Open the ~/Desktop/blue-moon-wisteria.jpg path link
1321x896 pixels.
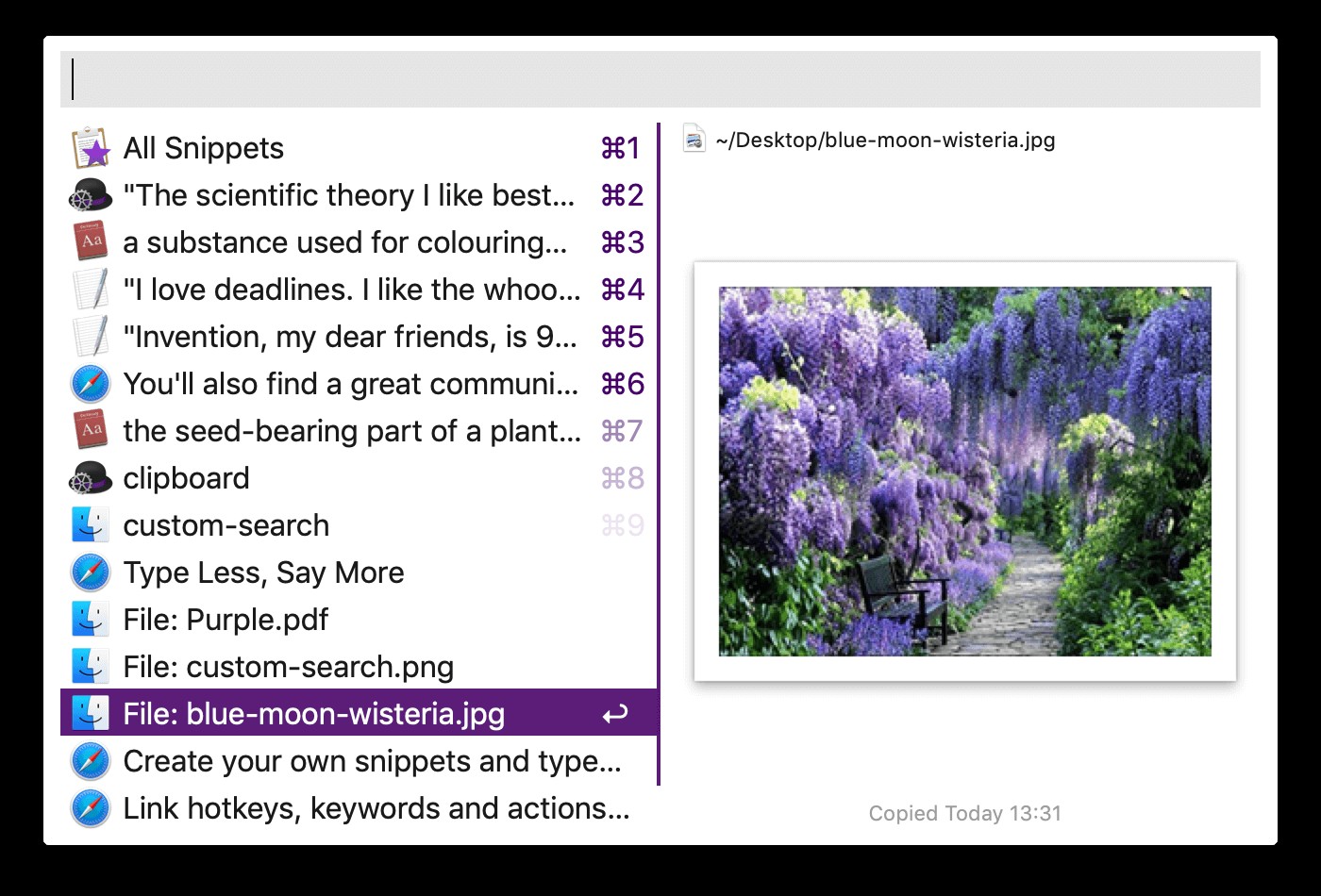click(x=887, y=139)
